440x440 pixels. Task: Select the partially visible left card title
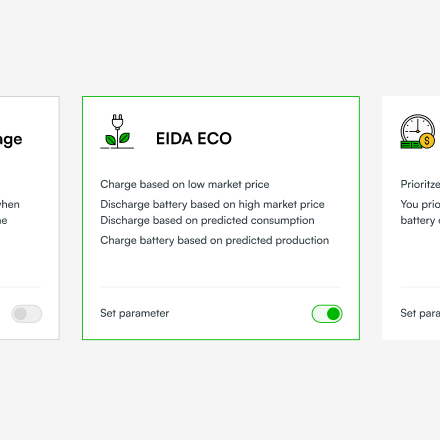point(11,140)
